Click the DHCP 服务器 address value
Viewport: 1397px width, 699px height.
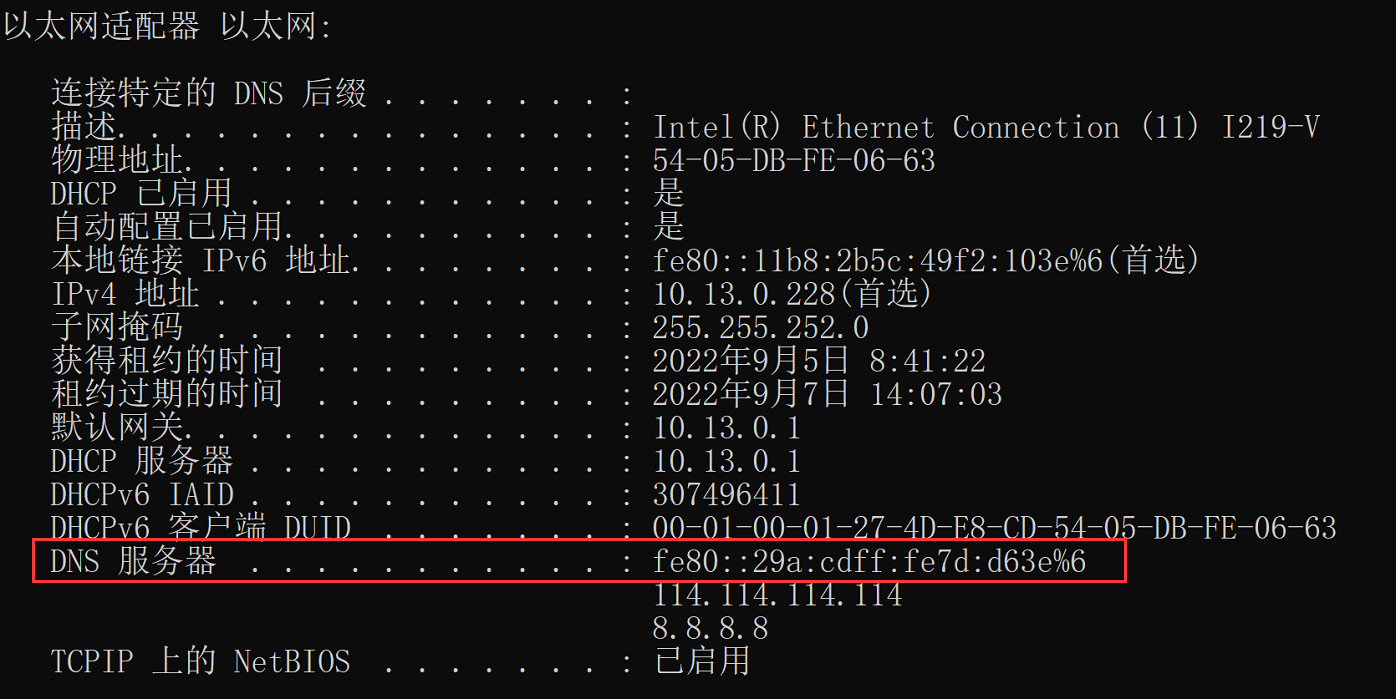(726, 461)
